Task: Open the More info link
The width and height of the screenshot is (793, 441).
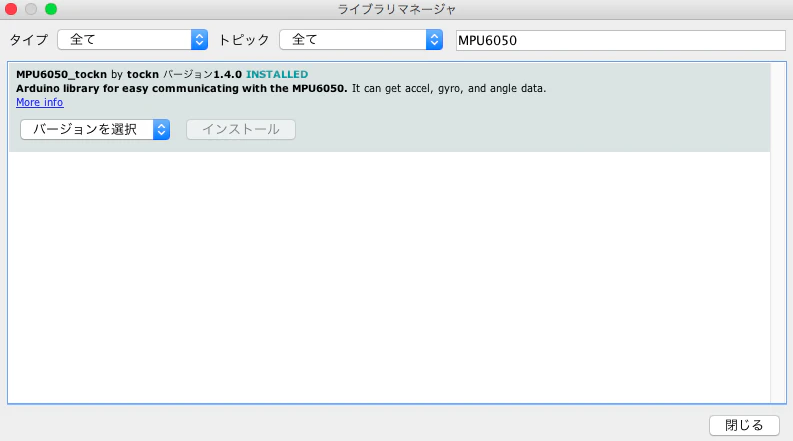Action: click(x=39, y=102)
